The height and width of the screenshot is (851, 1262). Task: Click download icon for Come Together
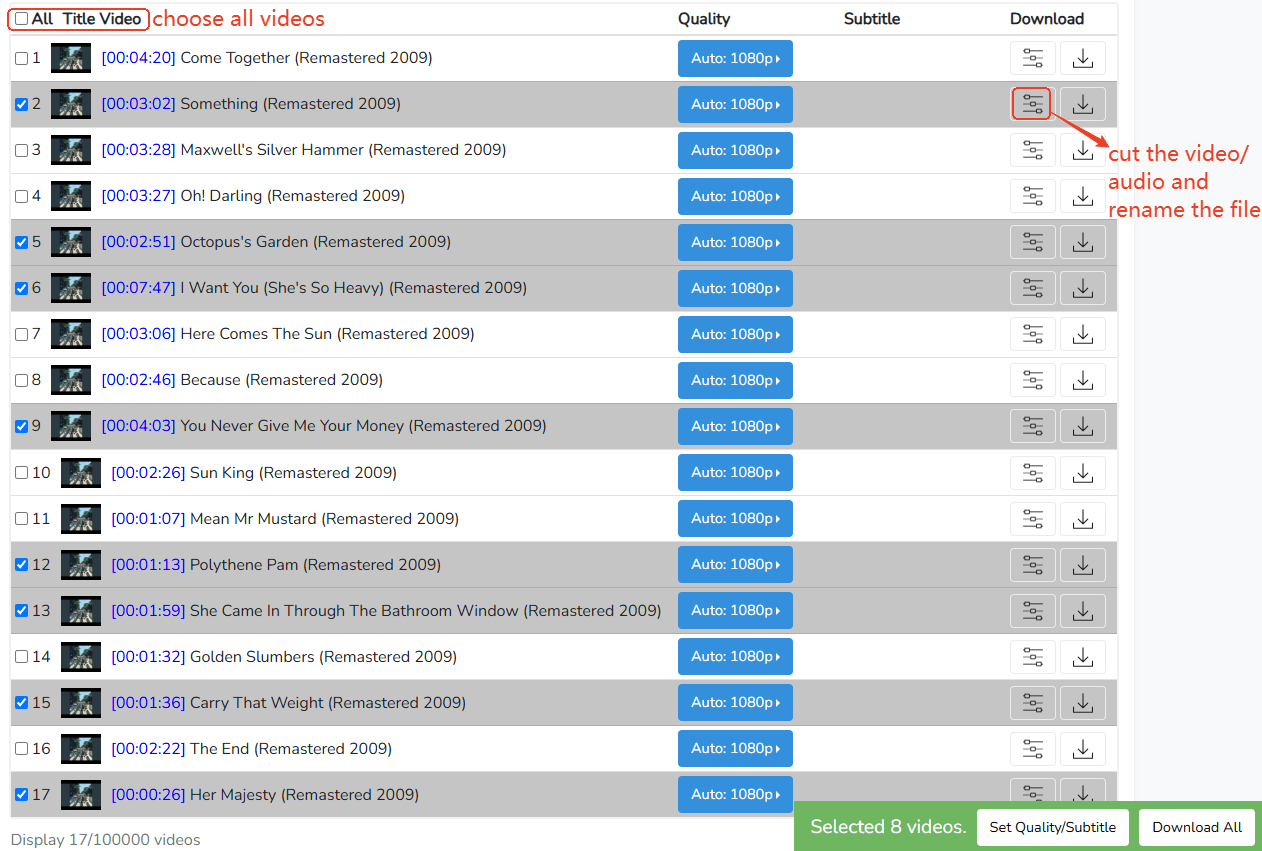(x=1082, y=59)
